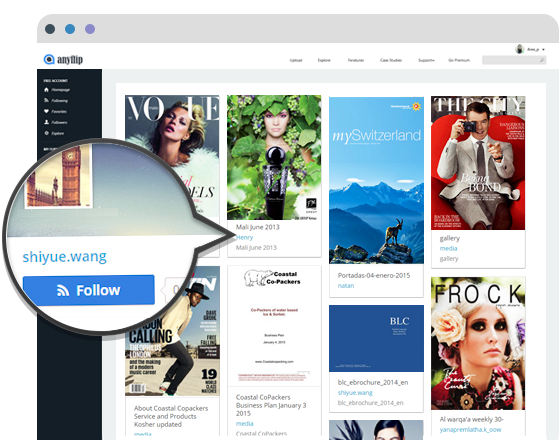
Task: Click the 'Portadas-04-enero-2015' title
Action: (x=374, y=275)
